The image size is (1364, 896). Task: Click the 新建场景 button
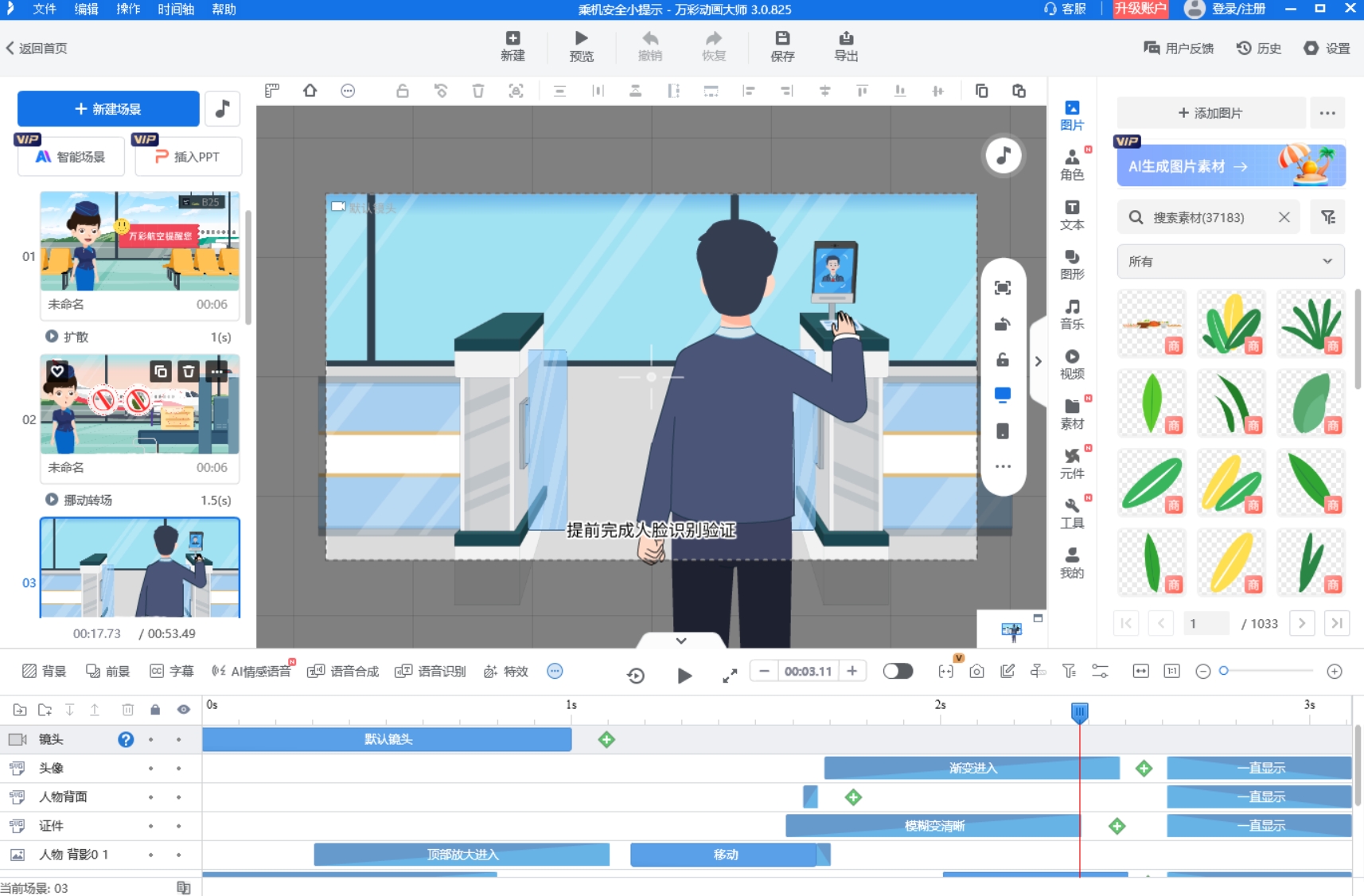(108, 109)
